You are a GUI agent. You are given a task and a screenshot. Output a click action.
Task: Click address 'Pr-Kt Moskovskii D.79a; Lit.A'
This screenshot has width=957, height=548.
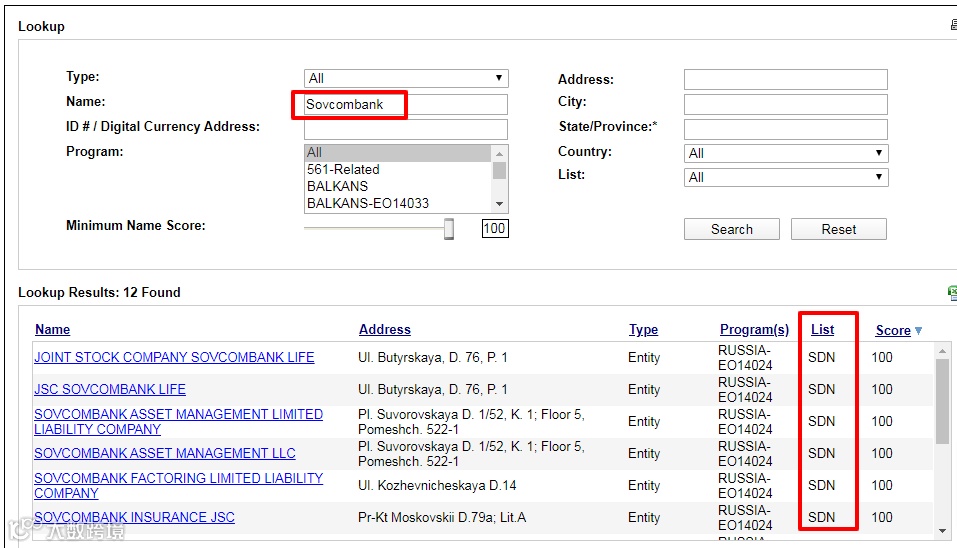[442, 517]
